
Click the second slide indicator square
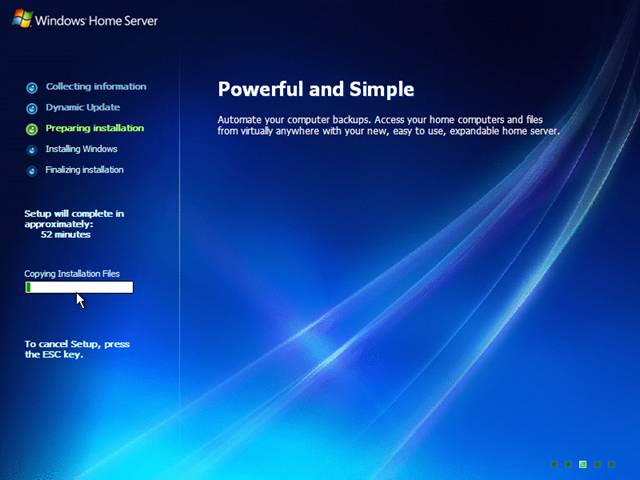[568, 464]
